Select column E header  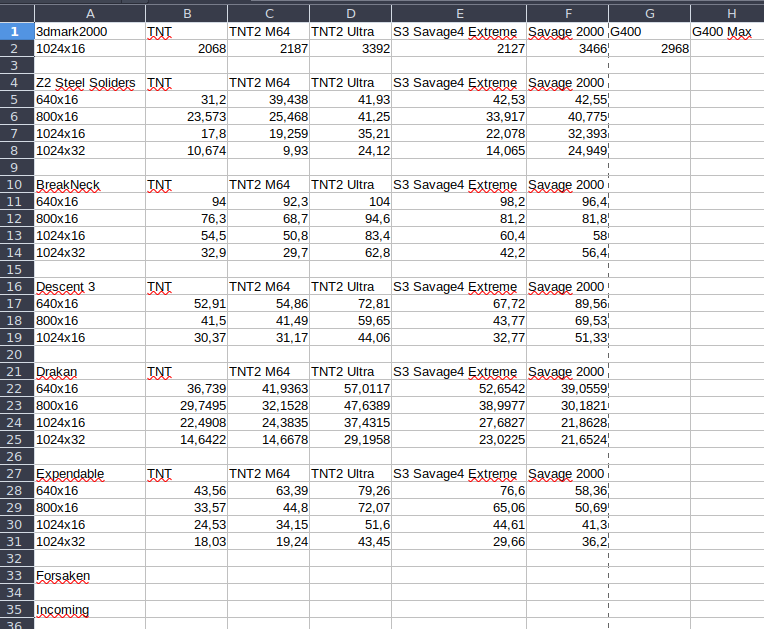459,14
